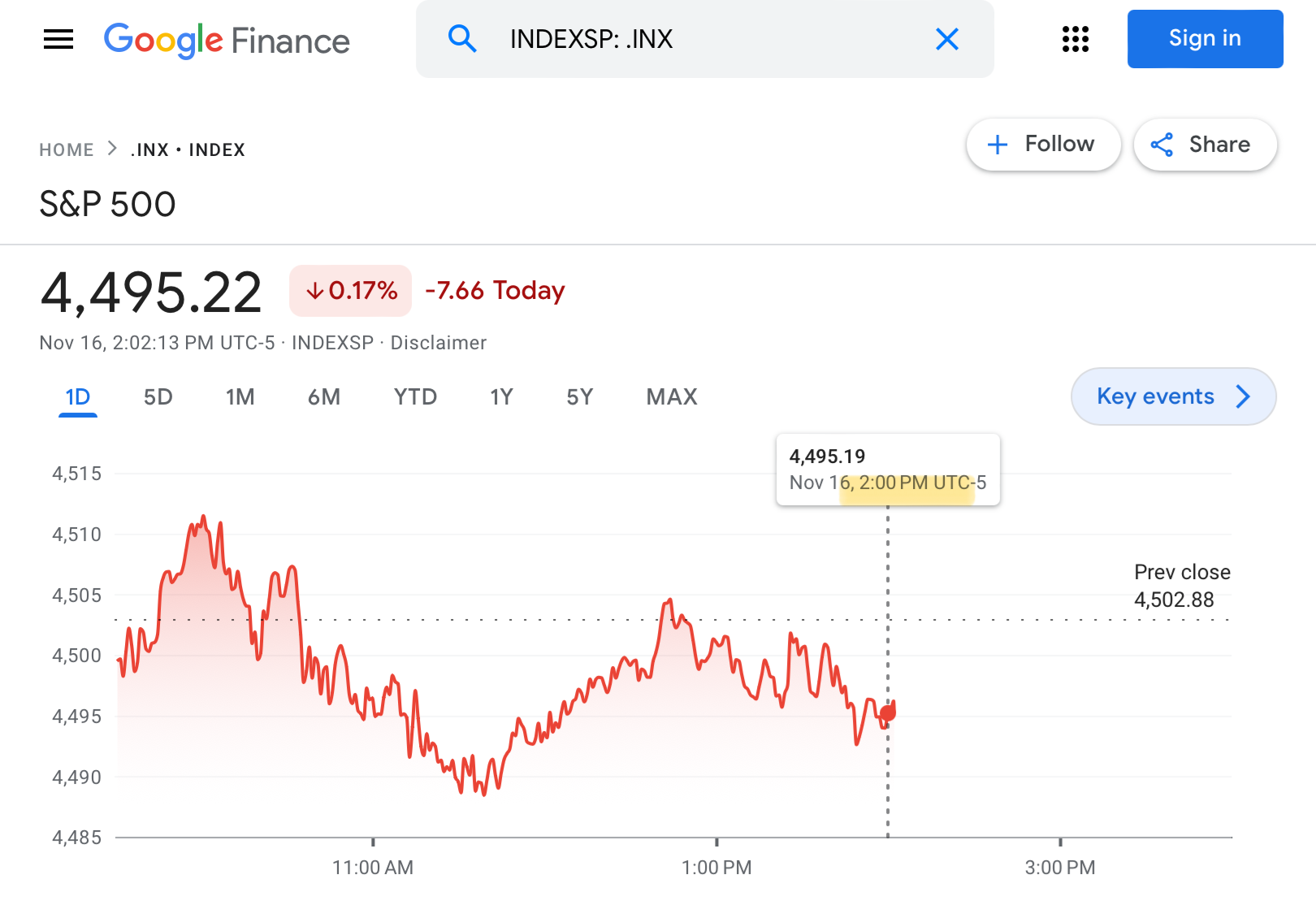Click the 4,495.22 index price
The width and height of the screenshot is (1316, 909).
click(x=151, y=292)
